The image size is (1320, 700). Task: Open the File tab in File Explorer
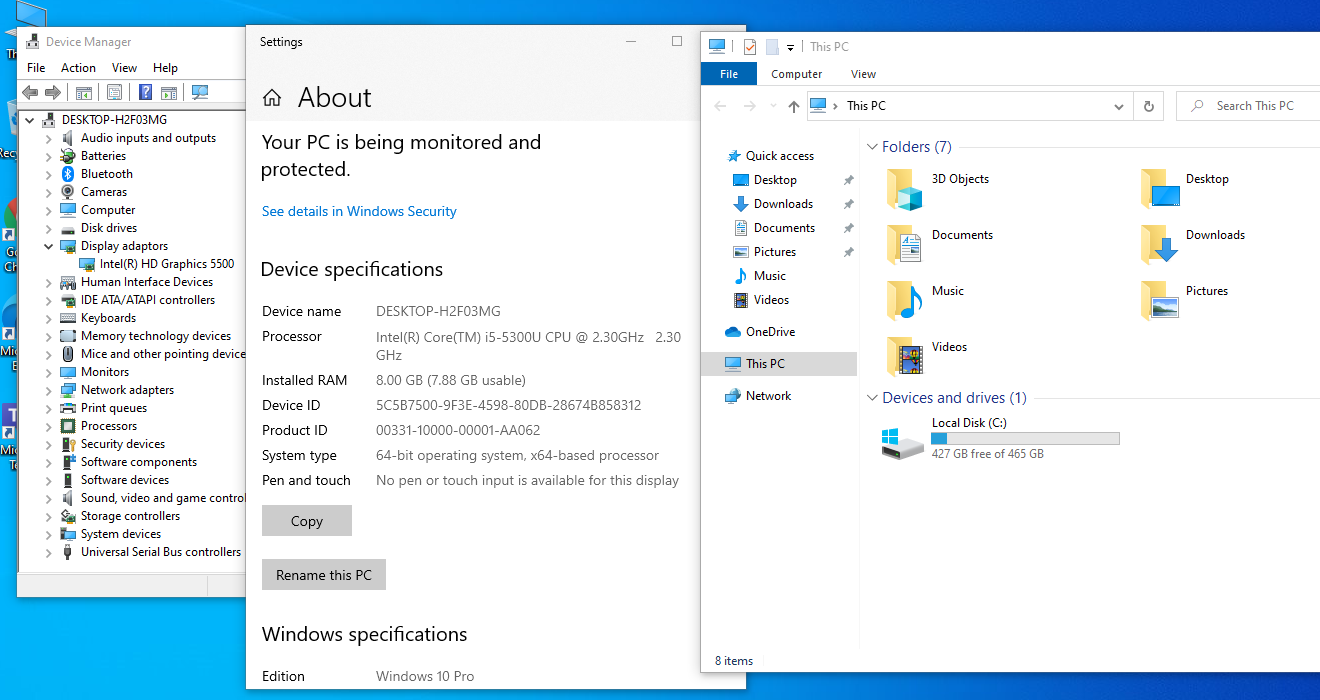(x=729, y=74)
